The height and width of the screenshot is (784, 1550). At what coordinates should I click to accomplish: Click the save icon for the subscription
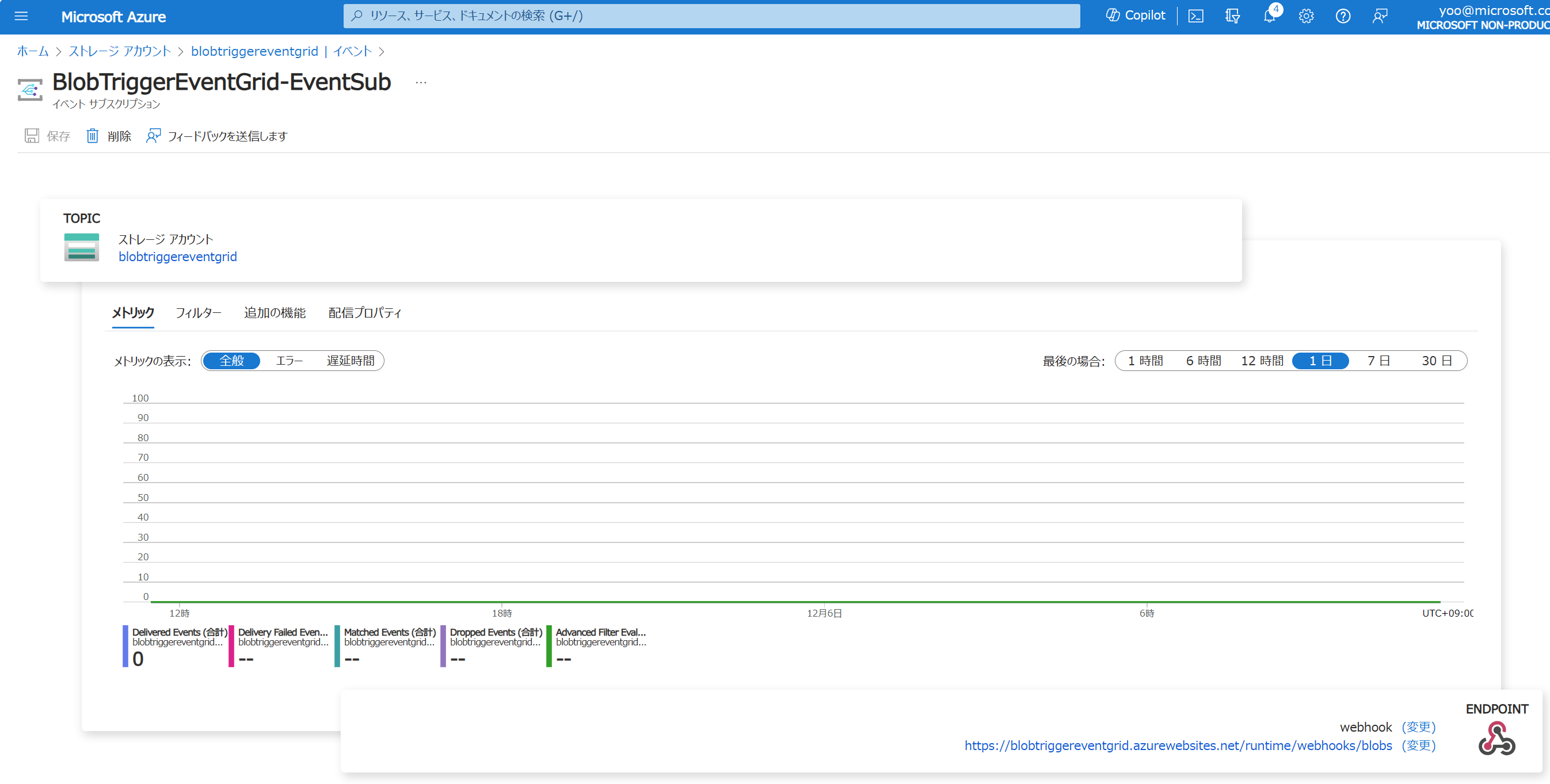point(32,136)
